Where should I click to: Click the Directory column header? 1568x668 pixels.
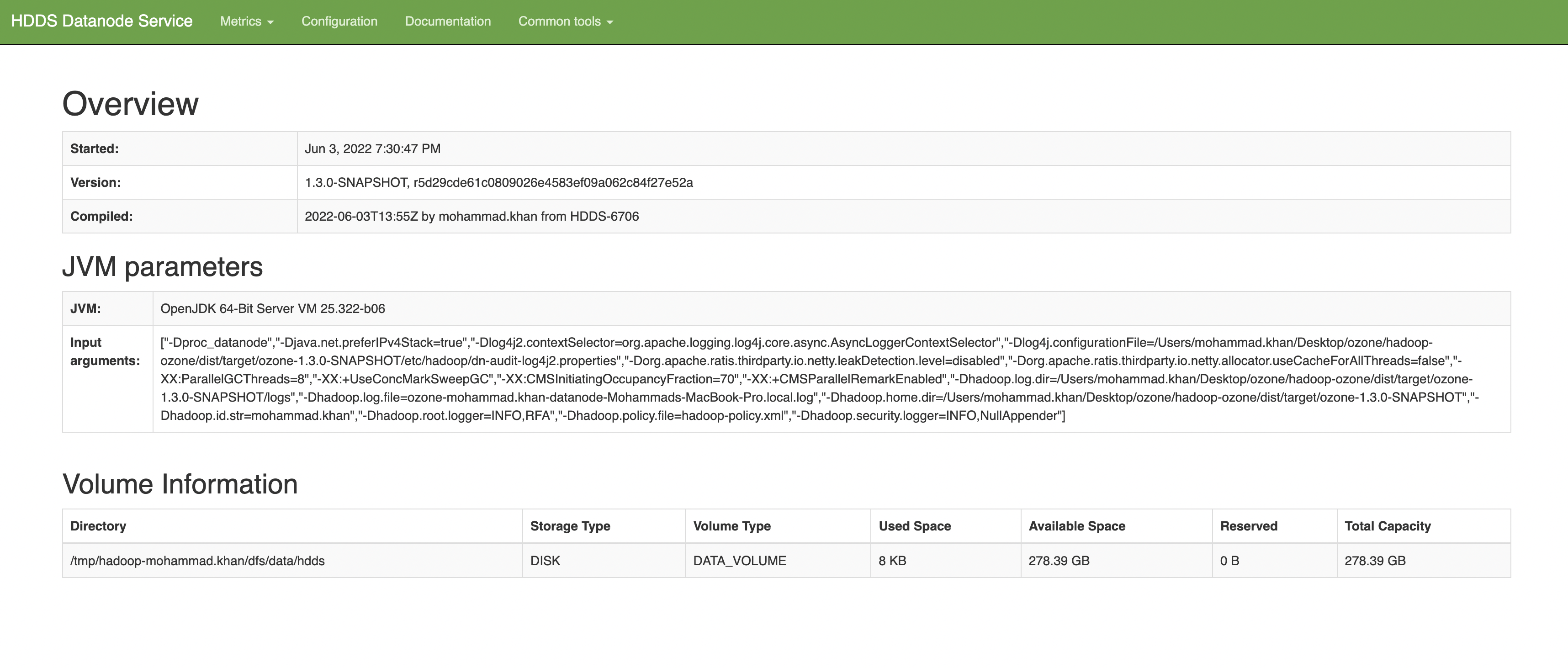[x=98, y=526]
